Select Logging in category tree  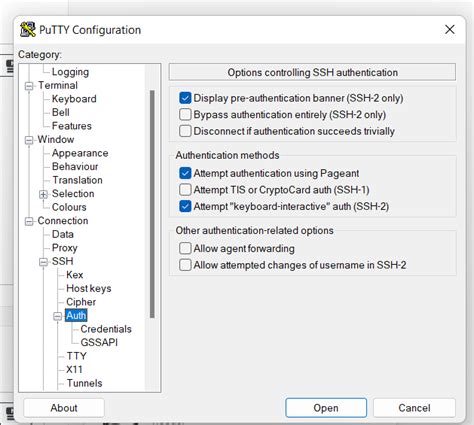point(70,72)
